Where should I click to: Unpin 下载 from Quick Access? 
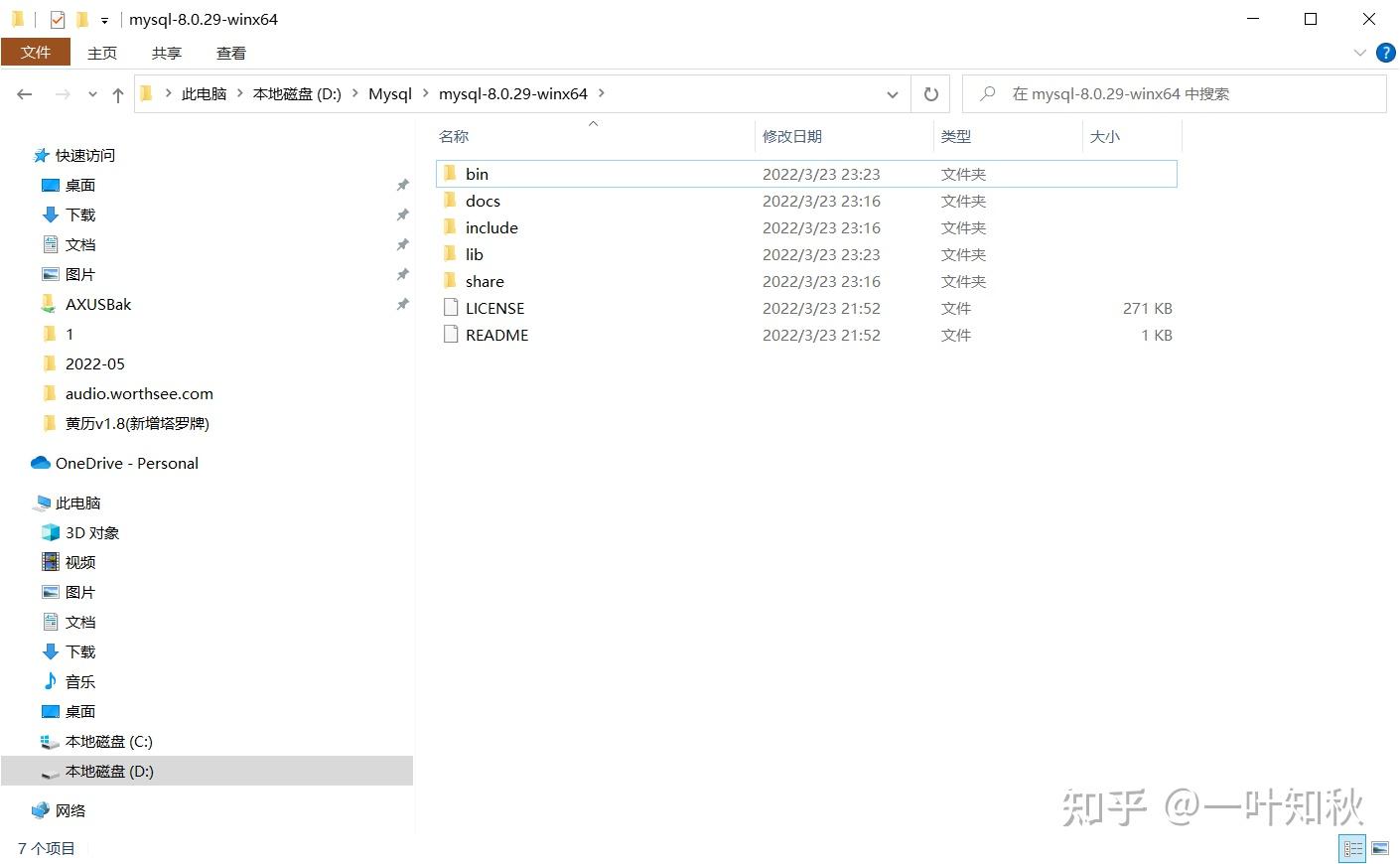click(402, 215)
